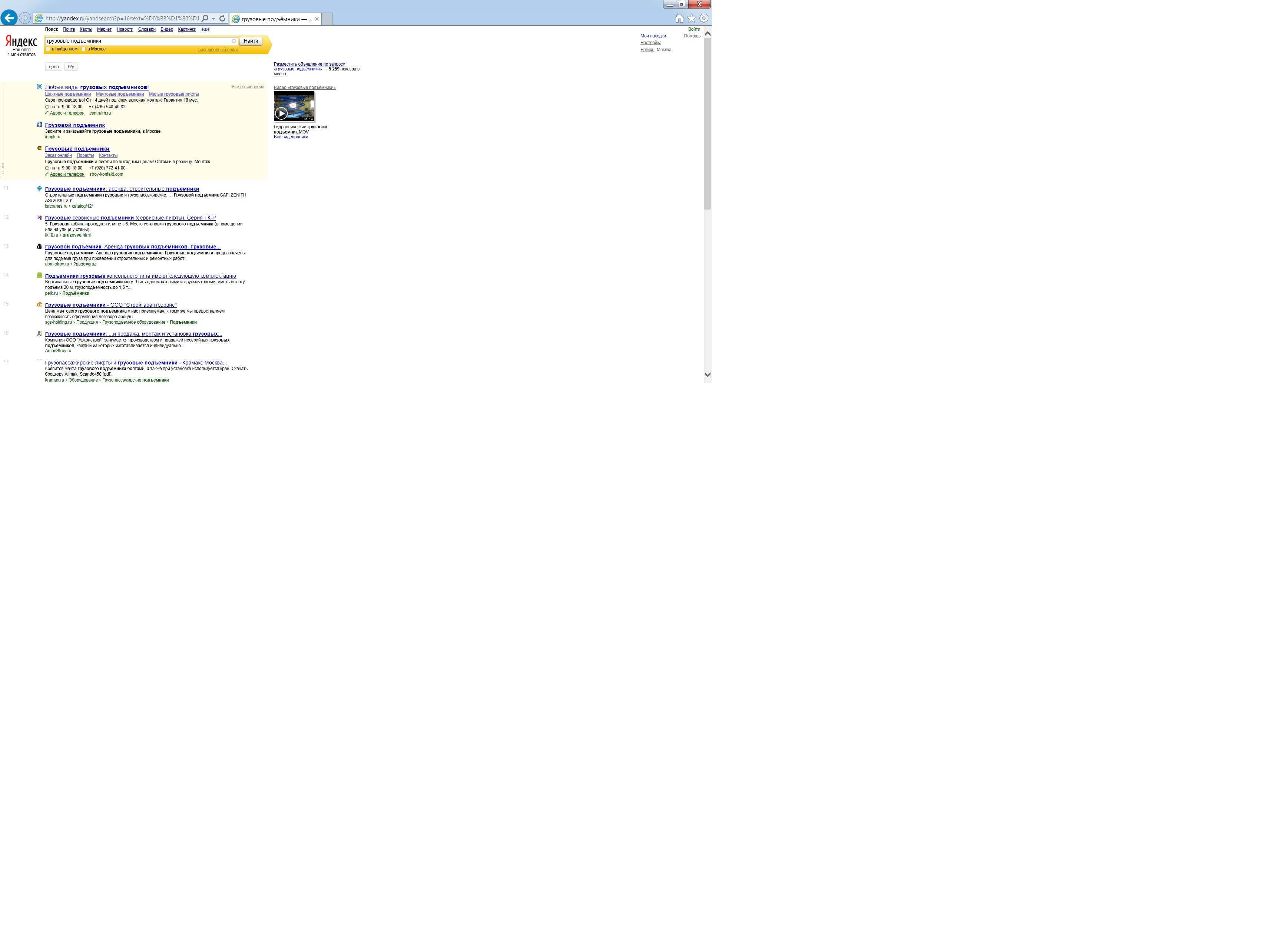The height and width of the screenshot is (927, 1288).
Task: Open Favorites star icon
Action: coord(692,18)
